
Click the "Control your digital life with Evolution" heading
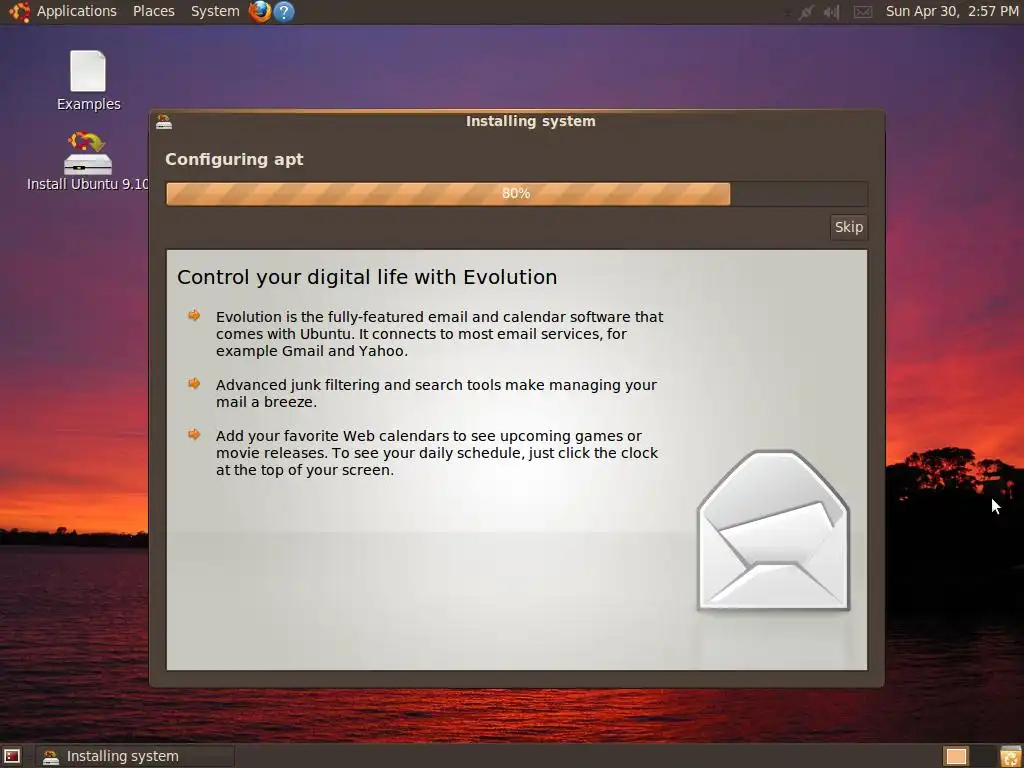pyautogui.click(x=367, y=277)
